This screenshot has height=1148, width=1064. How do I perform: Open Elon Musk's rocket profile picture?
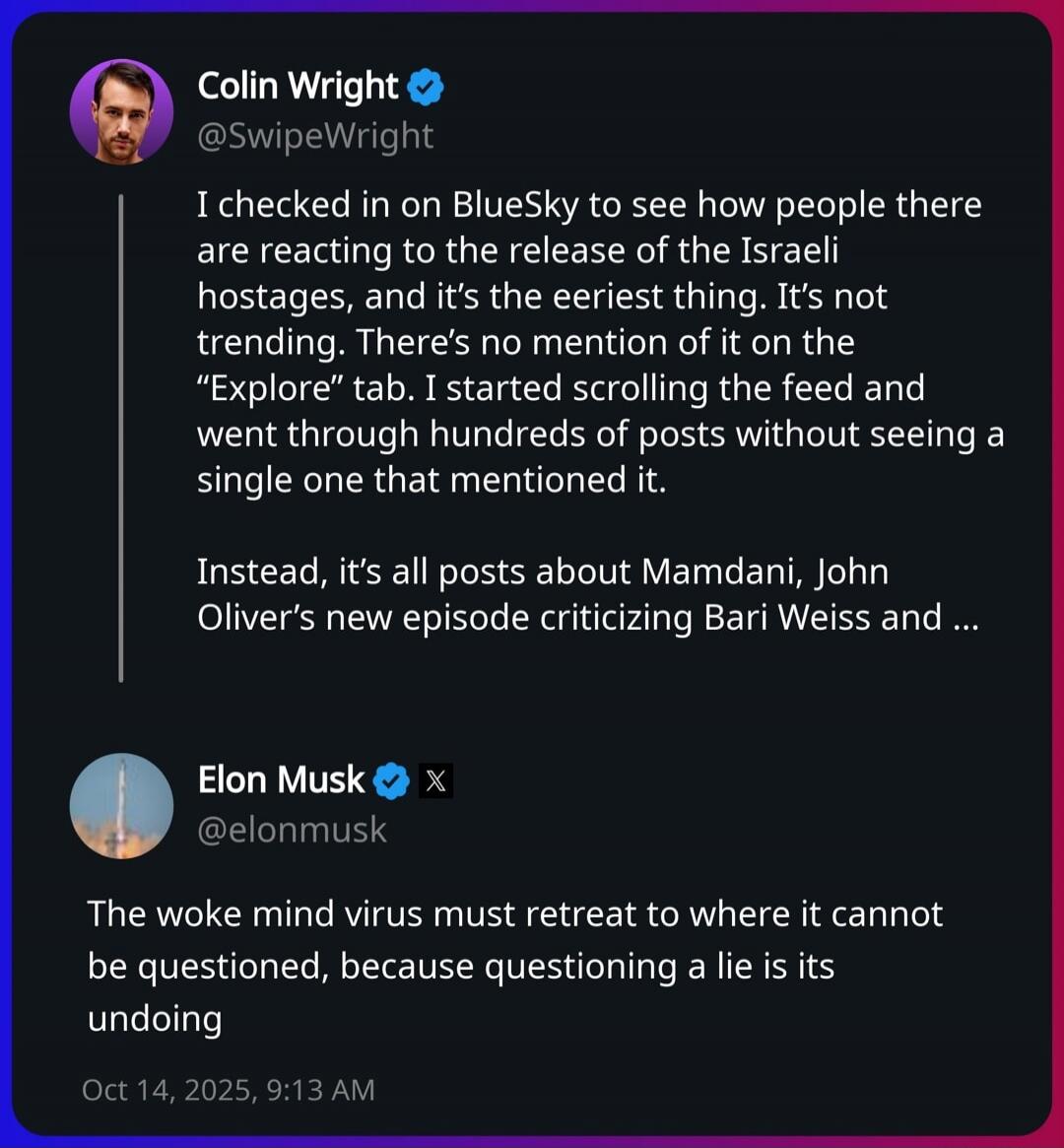pos(121,806)
